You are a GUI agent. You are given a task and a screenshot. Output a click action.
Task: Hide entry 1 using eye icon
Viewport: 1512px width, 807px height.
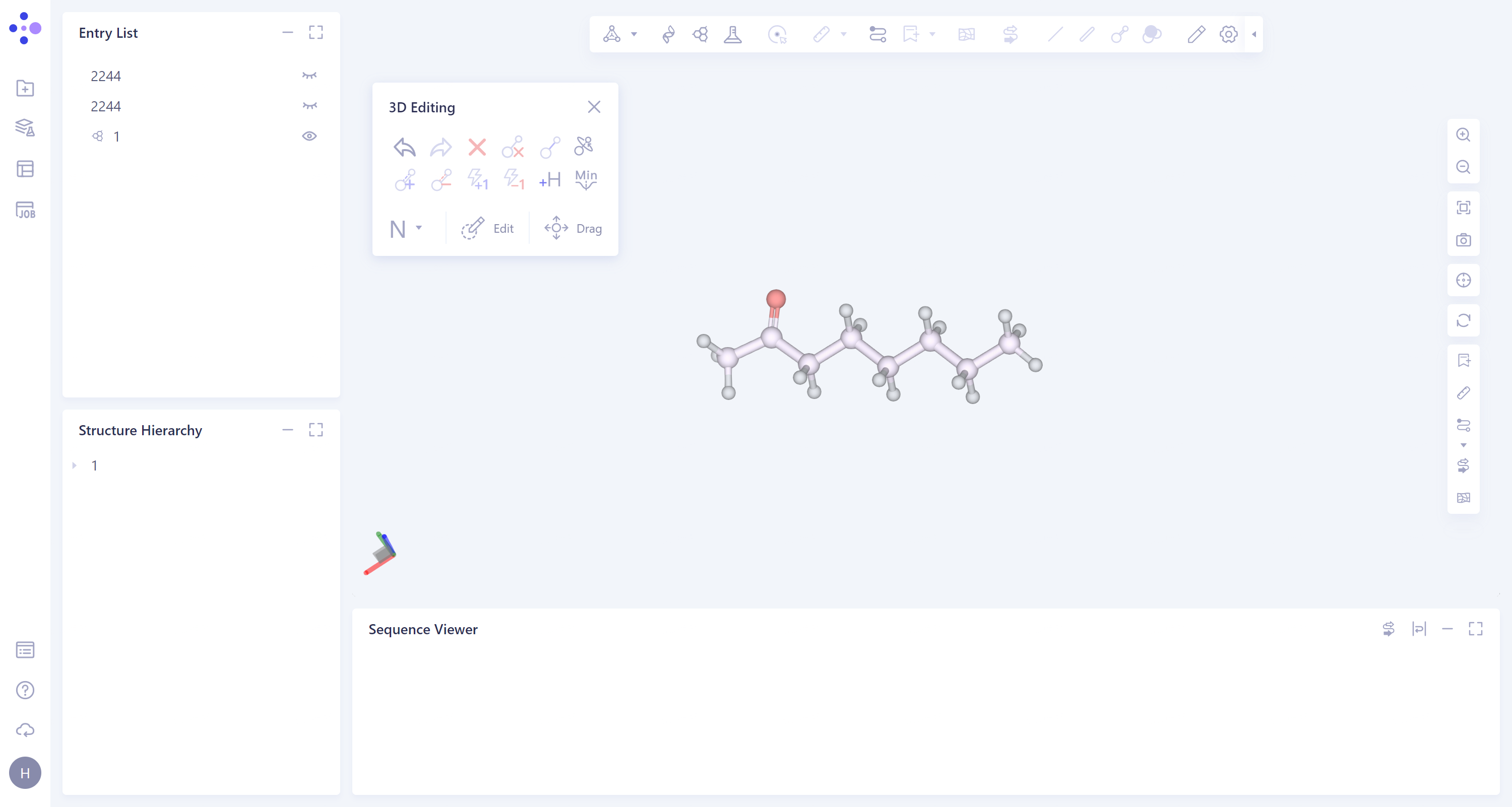309,136
